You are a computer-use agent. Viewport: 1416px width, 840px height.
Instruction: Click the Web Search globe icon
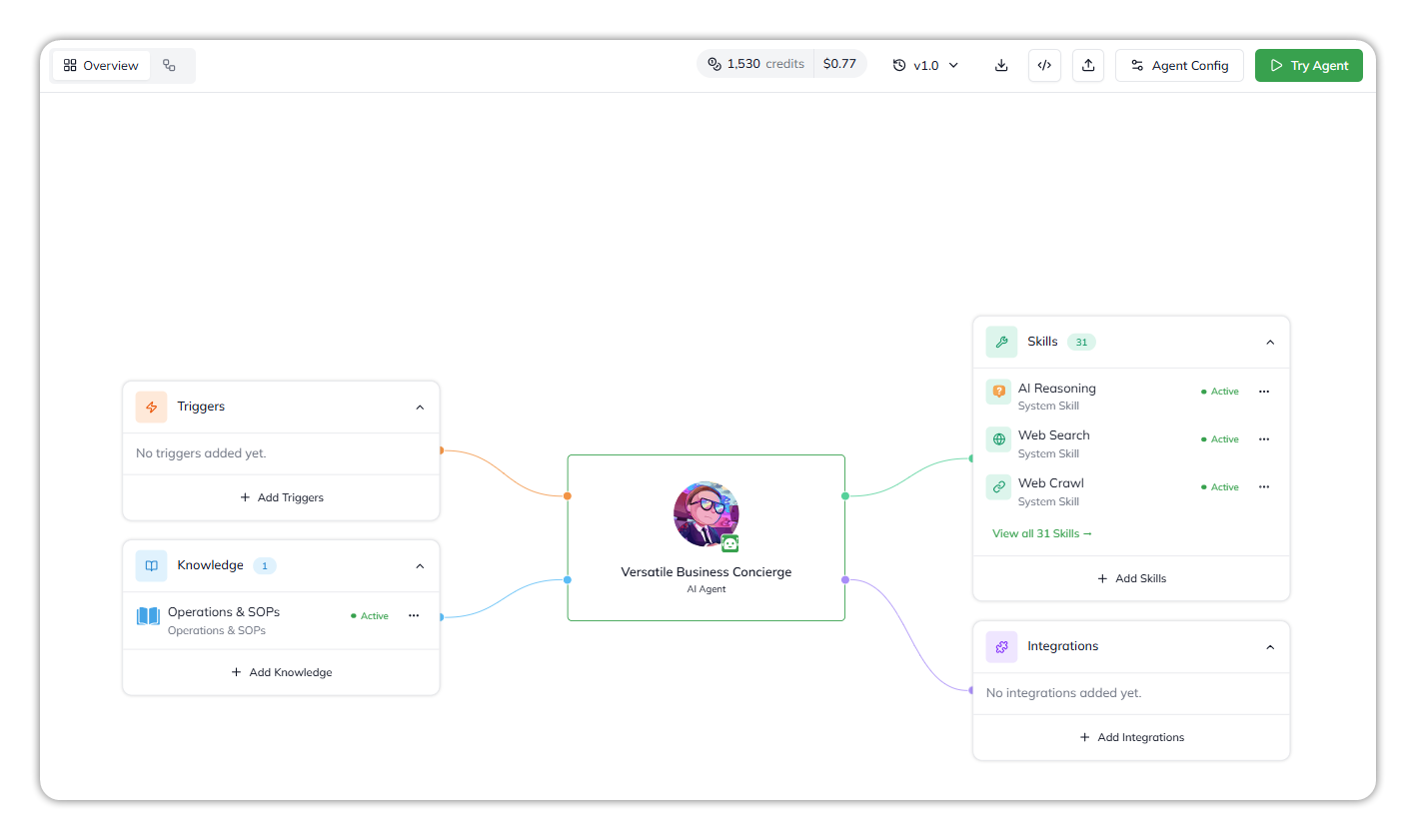(x=998, y=439)
